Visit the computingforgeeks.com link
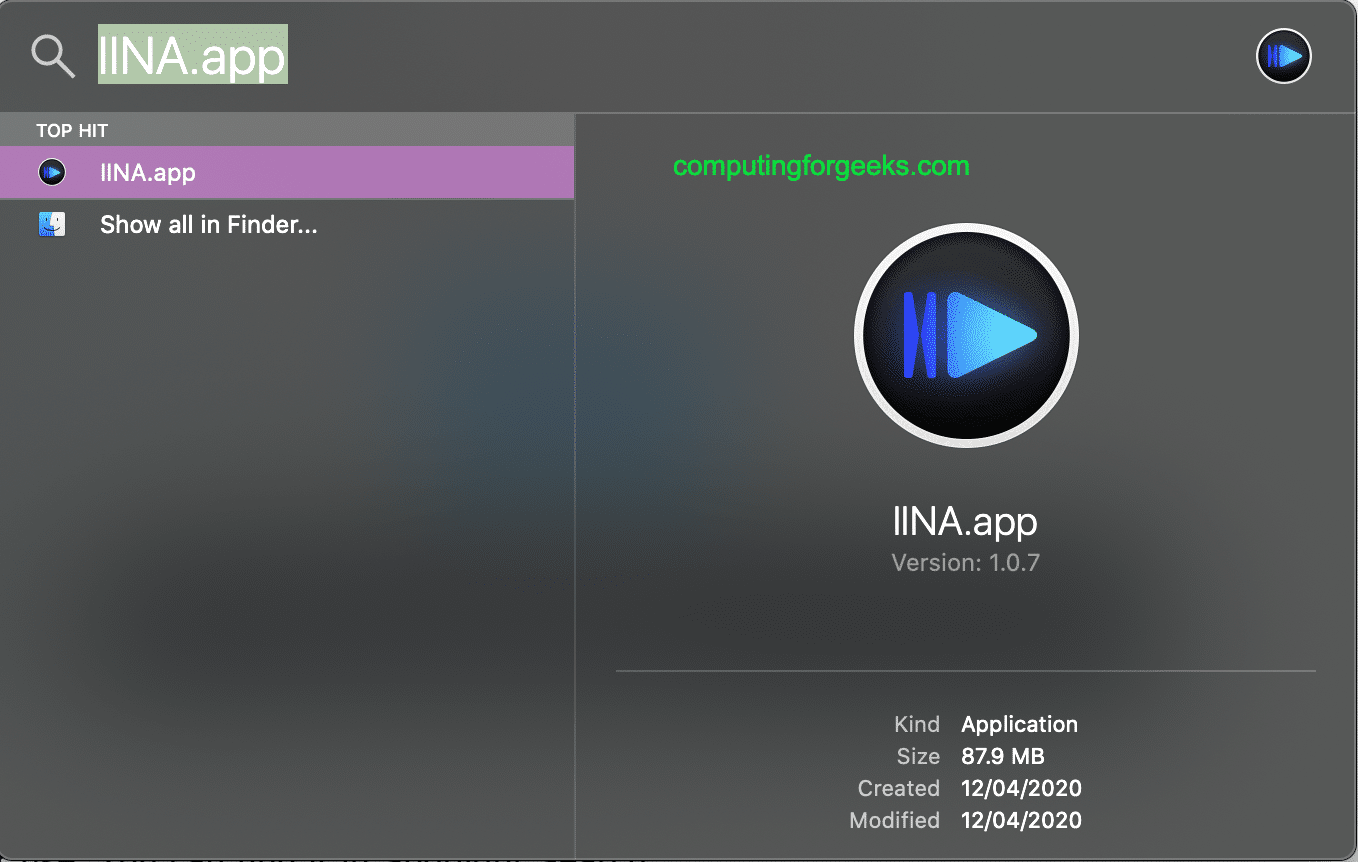 (x=822, y=166)
